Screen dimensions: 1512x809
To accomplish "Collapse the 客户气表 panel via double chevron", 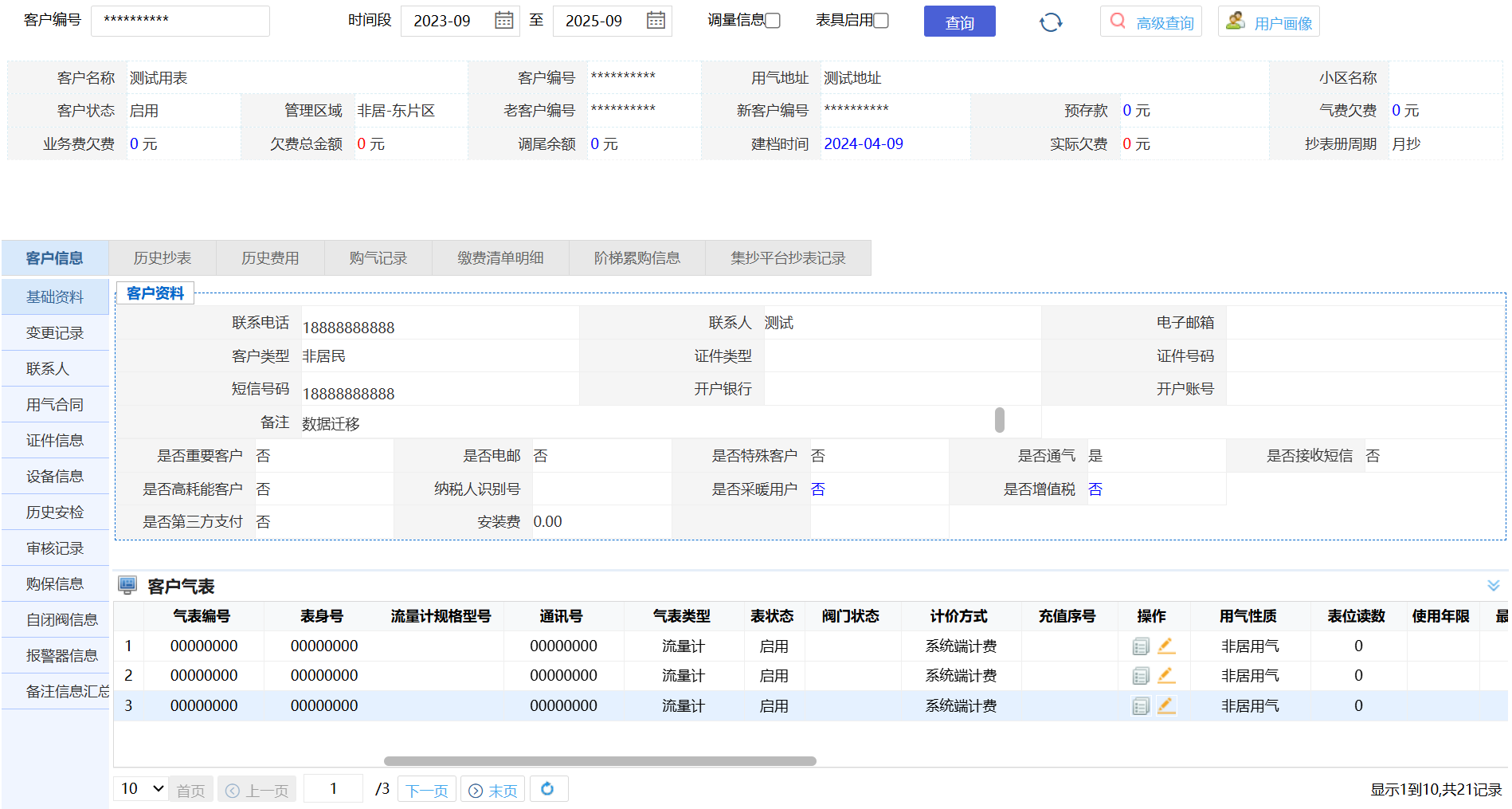I will pos(1494,585).
